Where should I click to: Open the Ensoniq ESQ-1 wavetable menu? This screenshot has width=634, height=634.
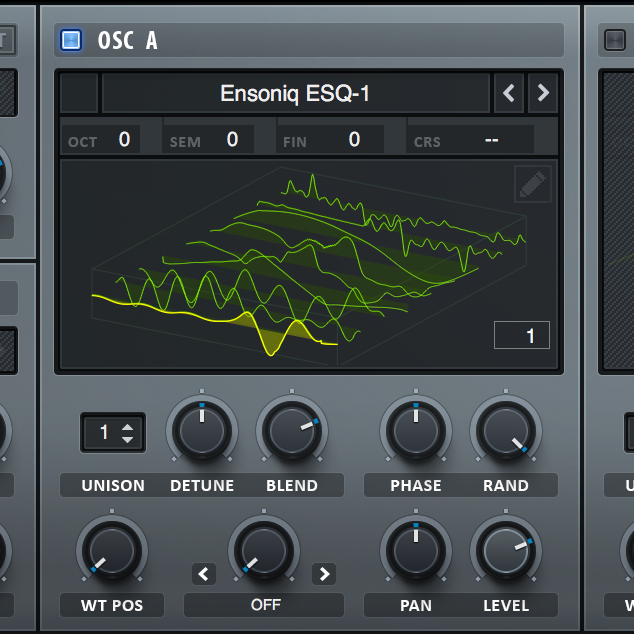[296, 93]
